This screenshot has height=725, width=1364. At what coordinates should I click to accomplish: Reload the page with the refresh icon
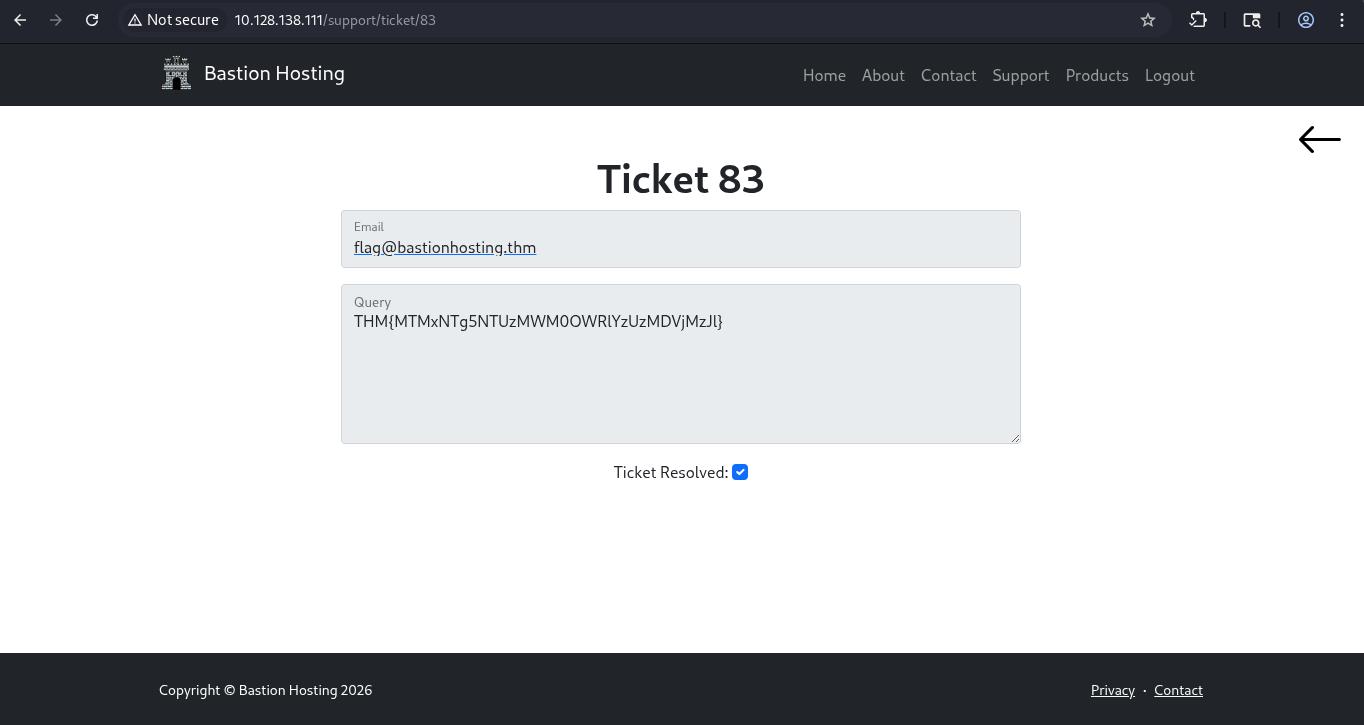(92, 20)
